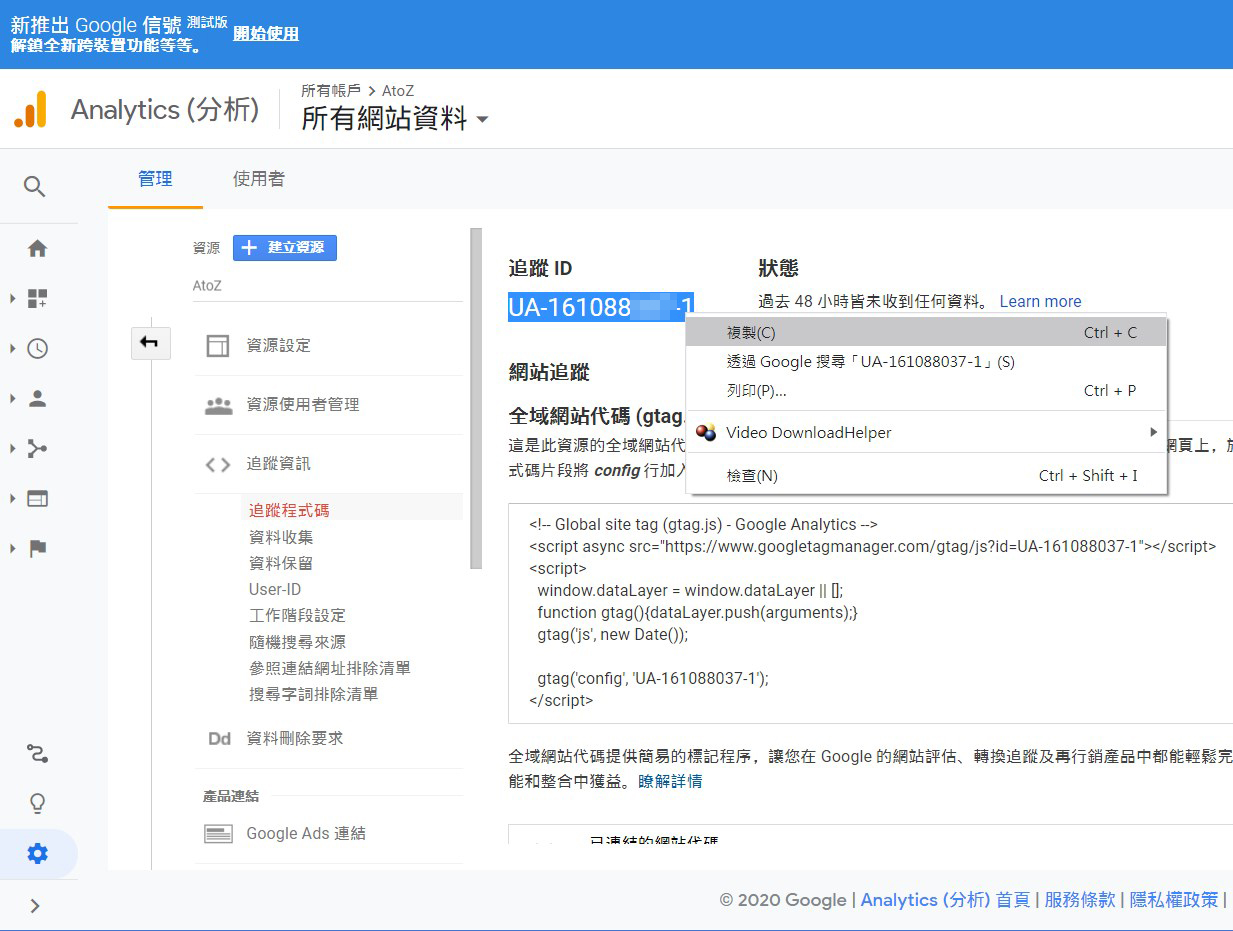Expand Video DownloadHelper submenu
Viewport: 1233px width, 931px height.
coord(926,433)
